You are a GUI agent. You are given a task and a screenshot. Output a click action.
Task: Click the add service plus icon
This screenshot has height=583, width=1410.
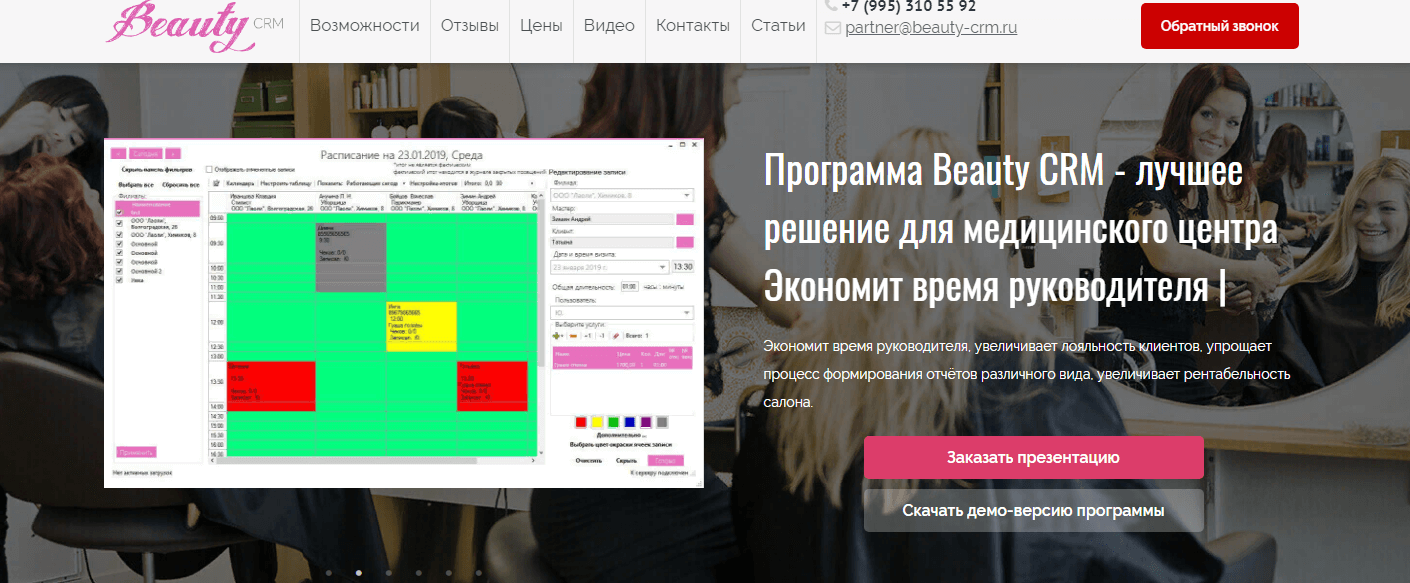pyautogui.click(x=557, y=336)
